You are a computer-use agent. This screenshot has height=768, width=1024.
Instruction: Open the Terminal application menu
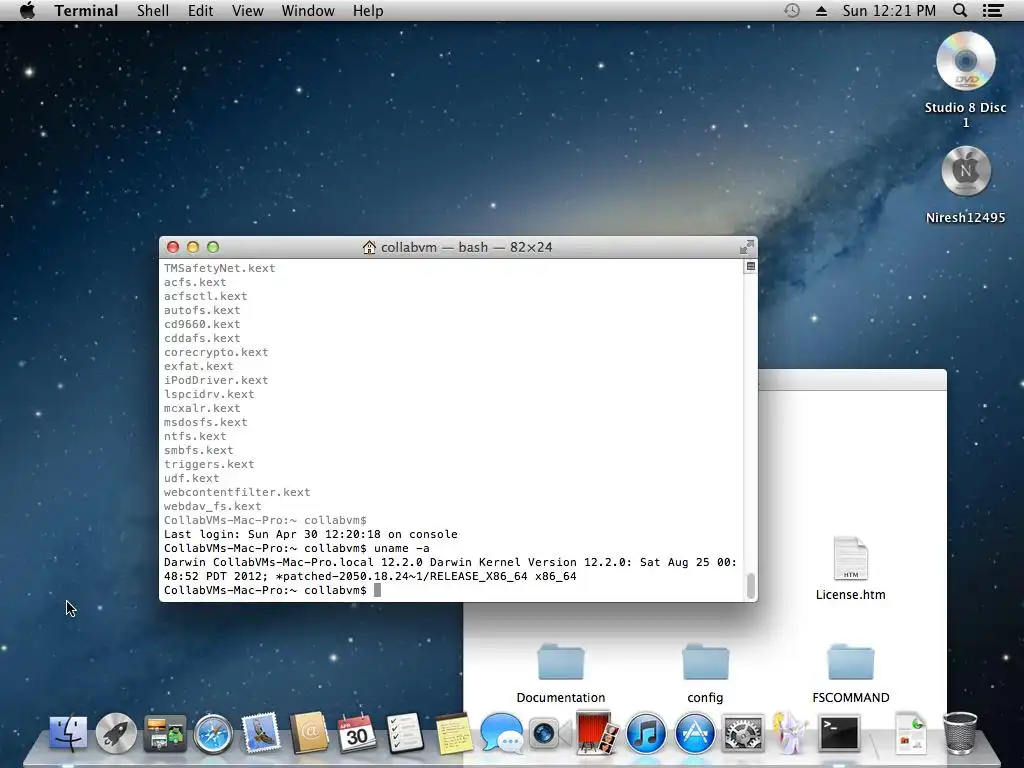click(x=86, y=10)
